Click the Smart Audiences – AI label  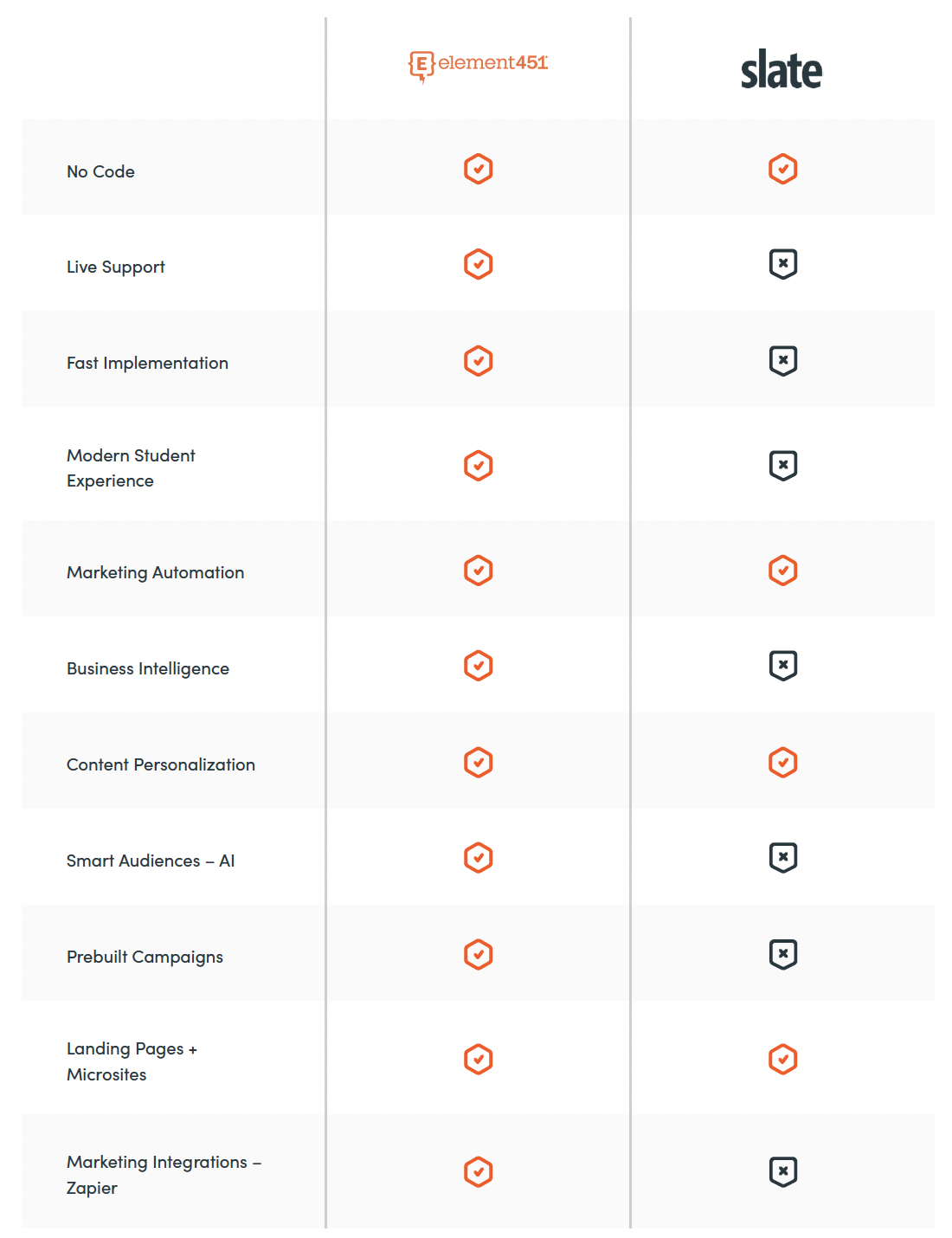[x=151, y=861]
